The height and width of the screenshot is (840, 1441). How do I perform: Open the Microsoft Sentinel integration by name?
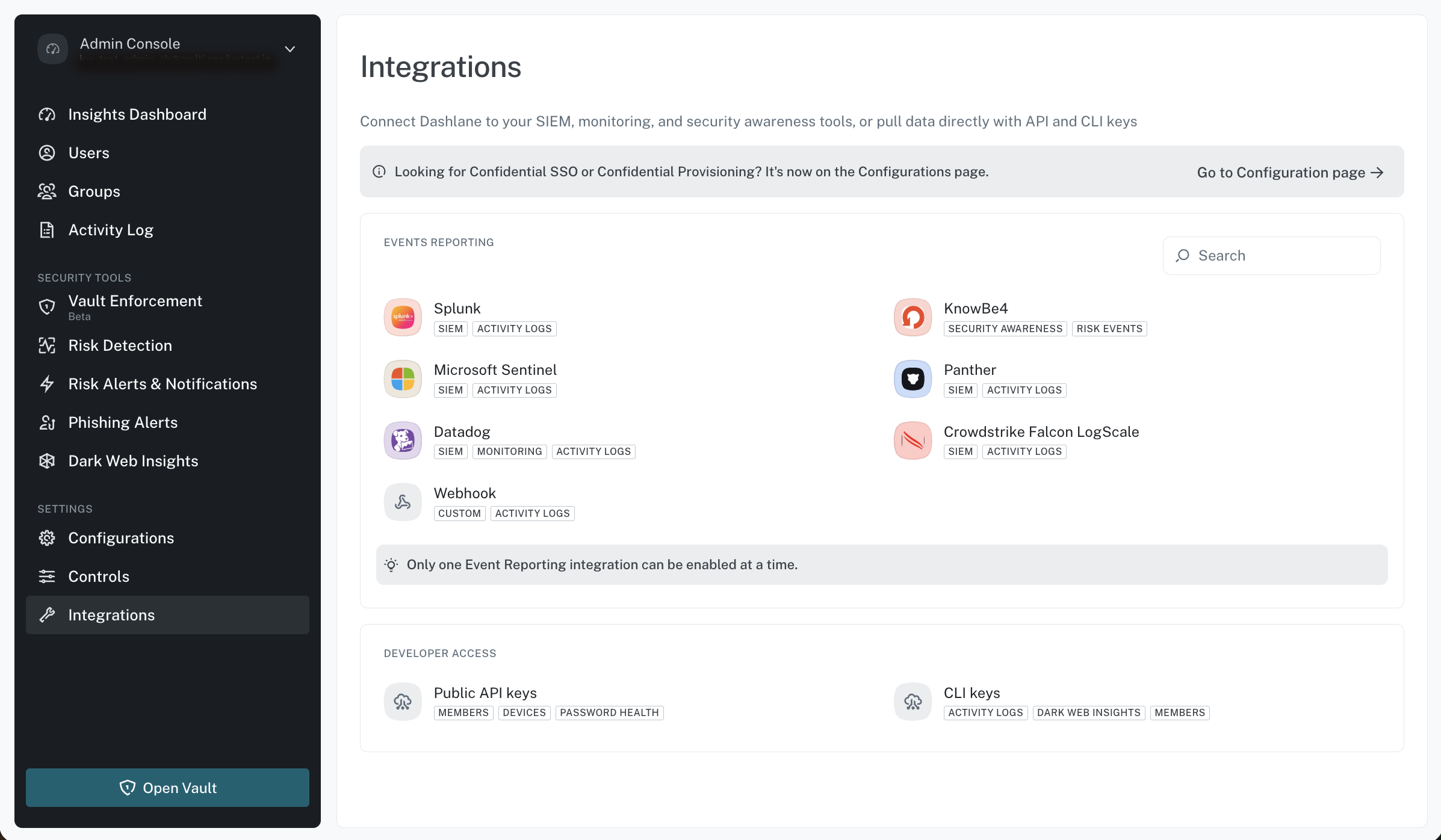pos(495,370)
